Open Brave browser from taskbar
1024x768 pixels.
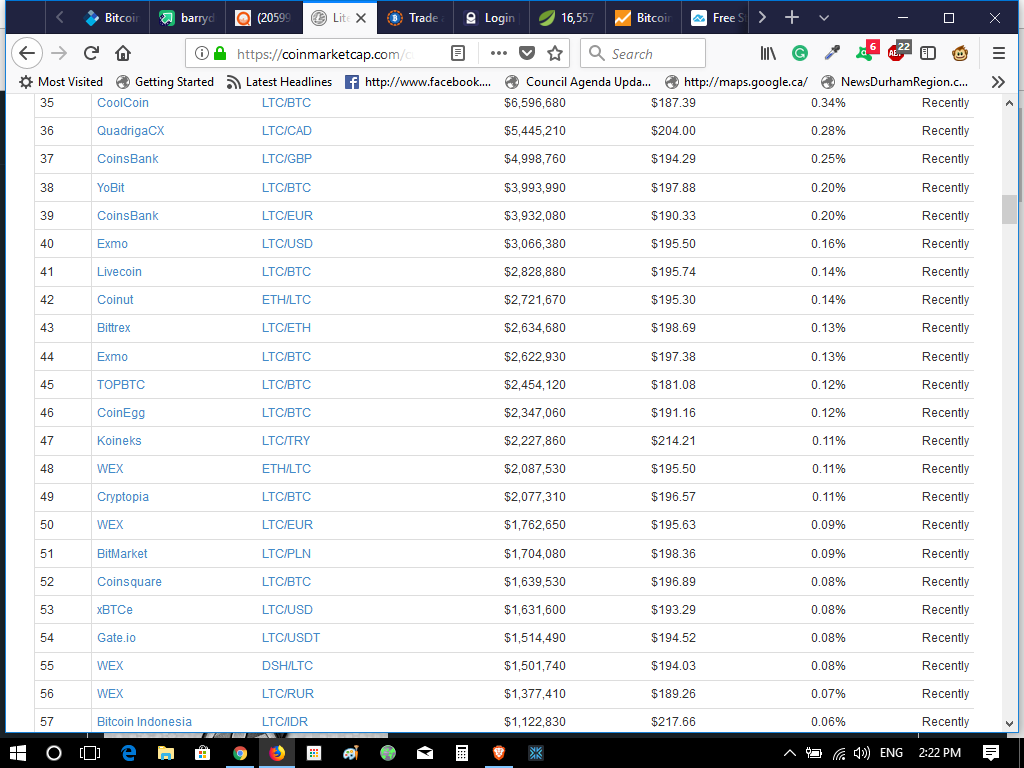[x=499, y=753]
